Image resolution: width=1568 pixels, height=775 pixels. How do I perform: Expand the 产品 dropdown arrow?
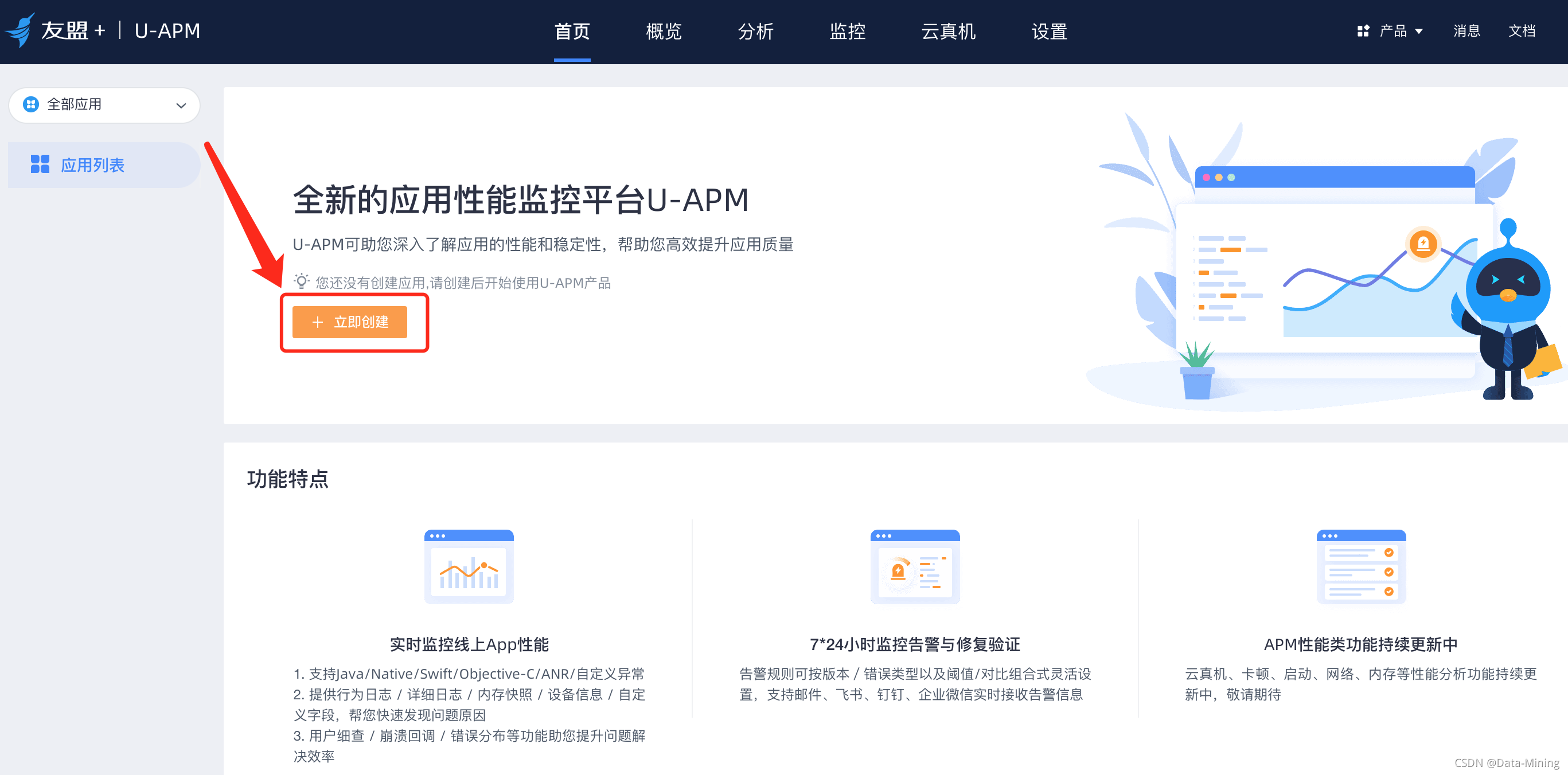(1419, 32)
